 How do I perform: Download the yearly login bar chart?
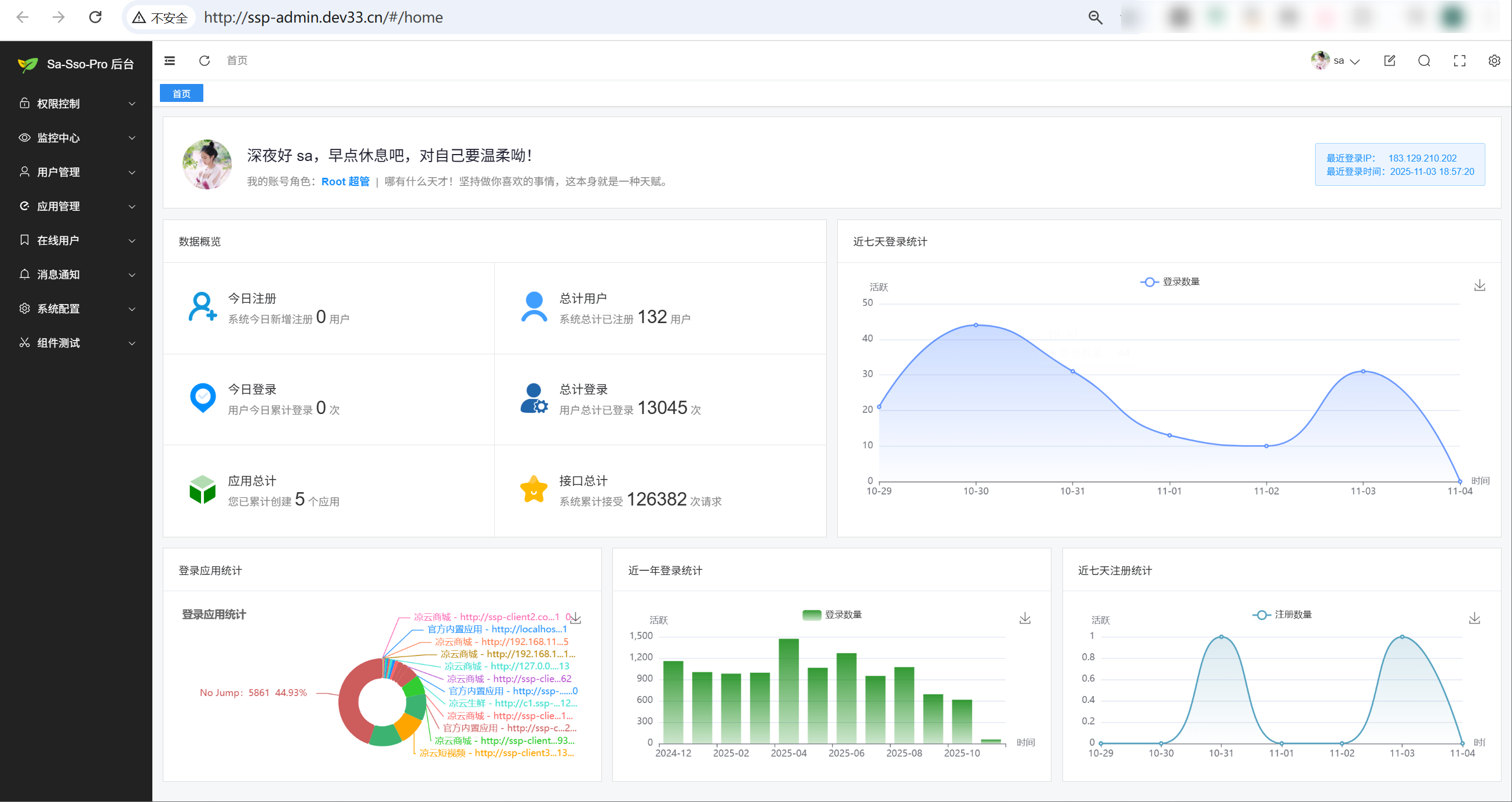click(x=1025, y=618)
